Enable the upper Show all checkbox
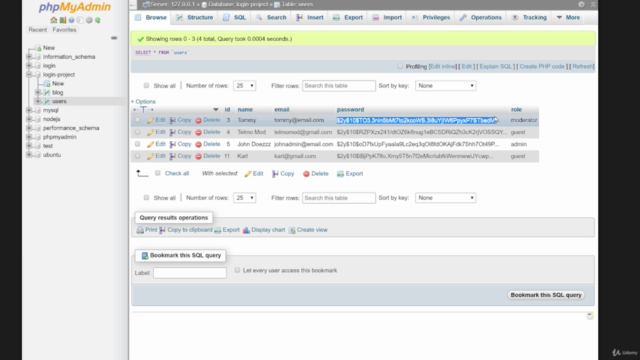The width and height of the screenshot is (640, 360). pyautogui.click(x=146, y=85)
